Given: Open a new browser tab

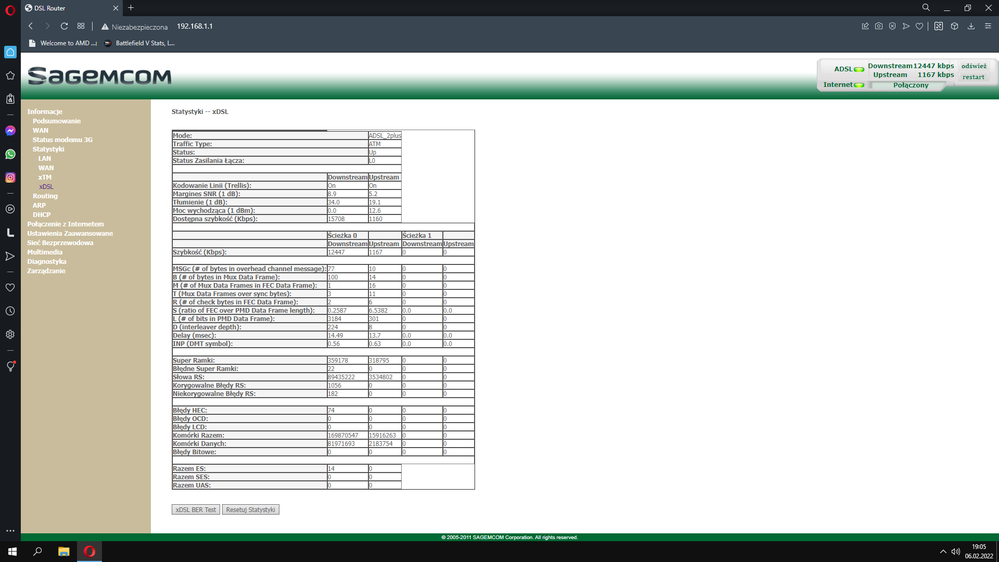Looking at the screenshot, I should [x=131, y=8].
